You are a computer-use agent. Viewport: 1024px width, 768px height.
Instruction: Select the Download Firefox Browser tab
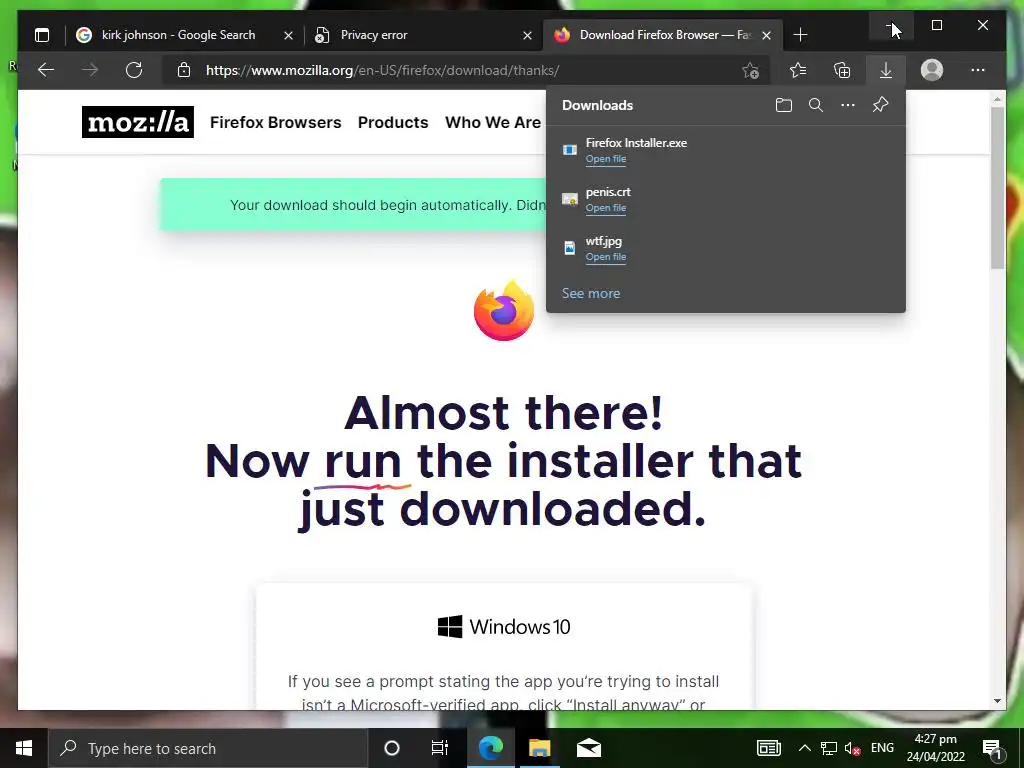point(662,35)
